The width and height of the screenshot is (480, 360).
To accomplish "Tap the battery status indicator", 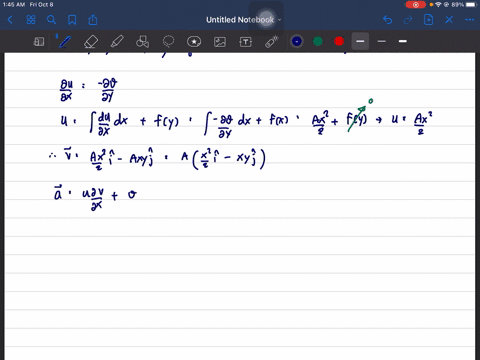I will 472,5.
